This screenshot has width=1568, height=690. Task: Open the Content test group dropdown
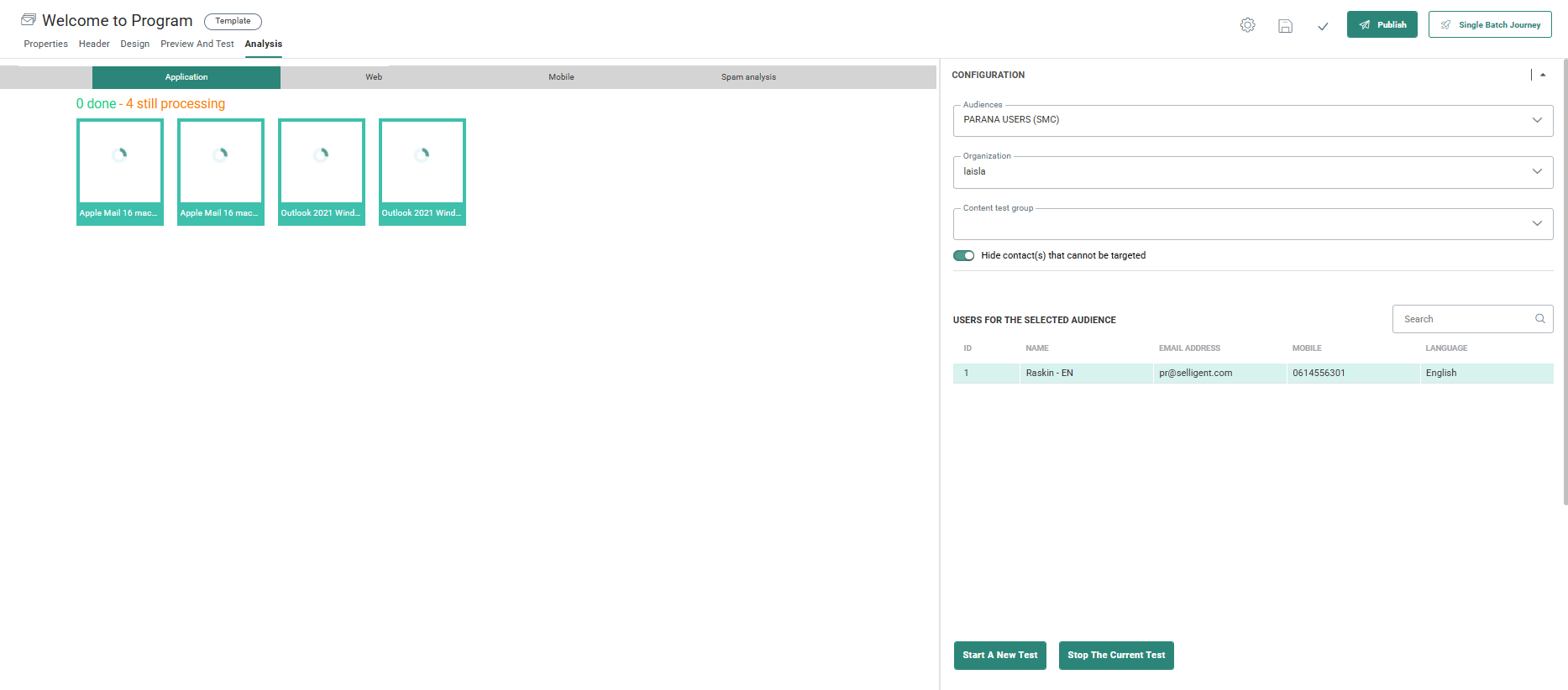(1252, 224)
